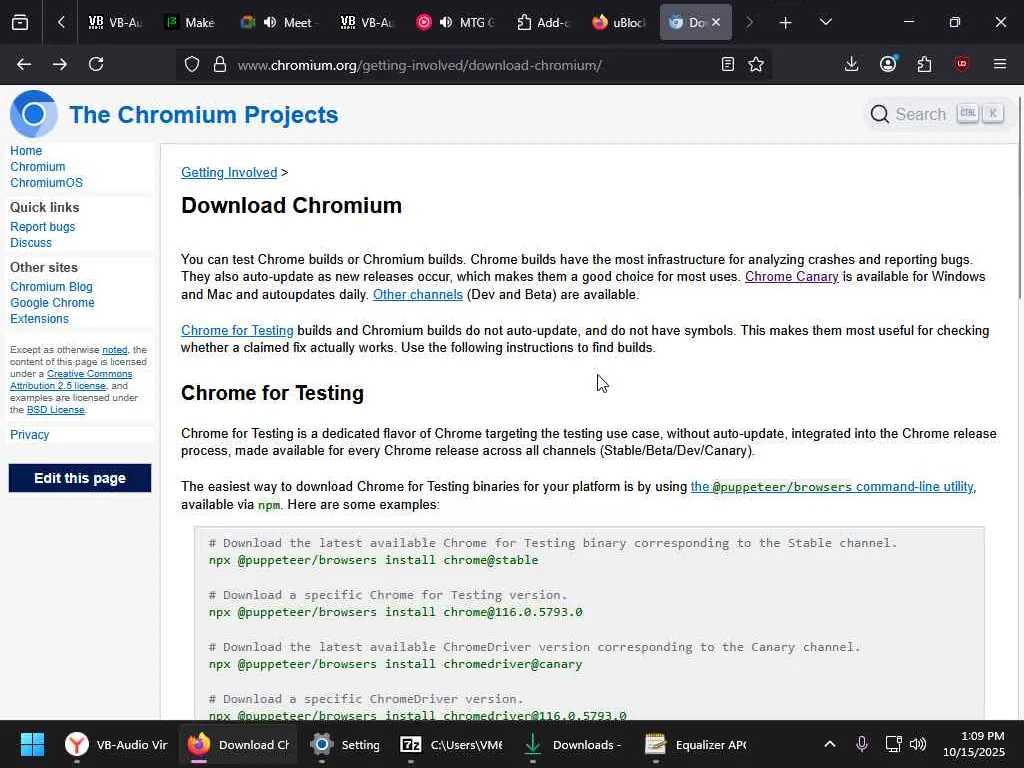1024x768 pixels.
Task: Switch to the Make tab
Action: [191, 22]
